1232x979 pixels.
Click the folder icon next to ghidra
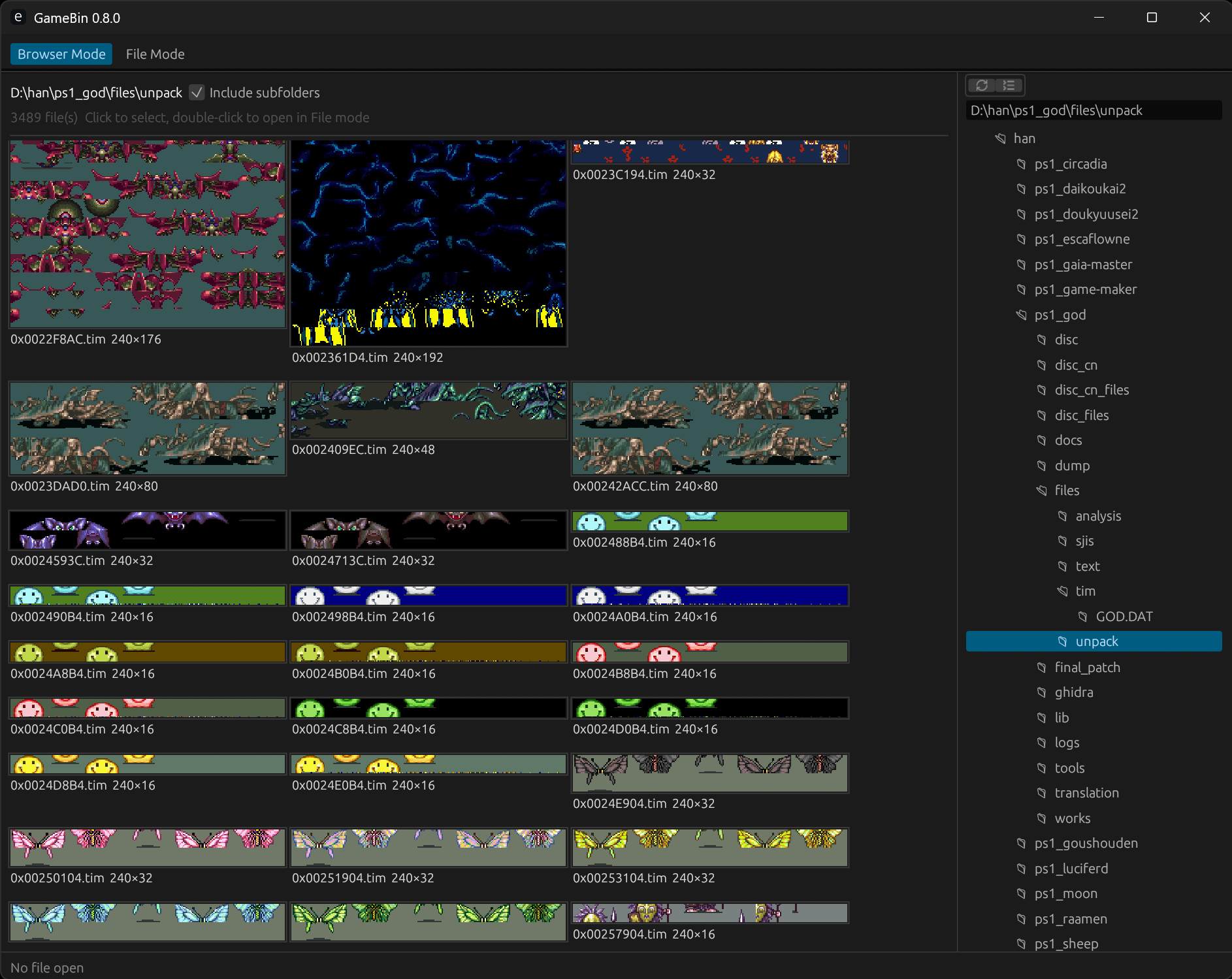point(1041,692)
